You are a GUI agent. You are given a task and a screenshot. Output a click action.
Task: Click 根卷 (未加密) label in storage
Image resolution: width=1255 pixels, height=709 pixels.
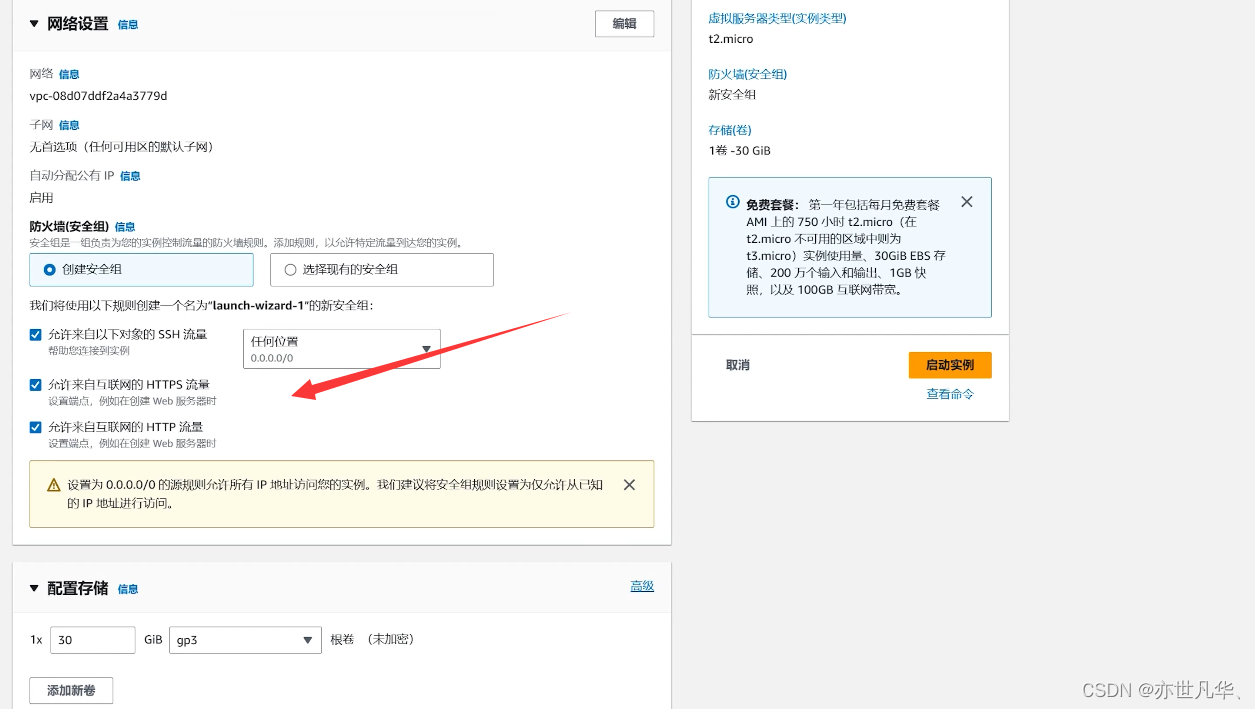[x=372, y=640]
